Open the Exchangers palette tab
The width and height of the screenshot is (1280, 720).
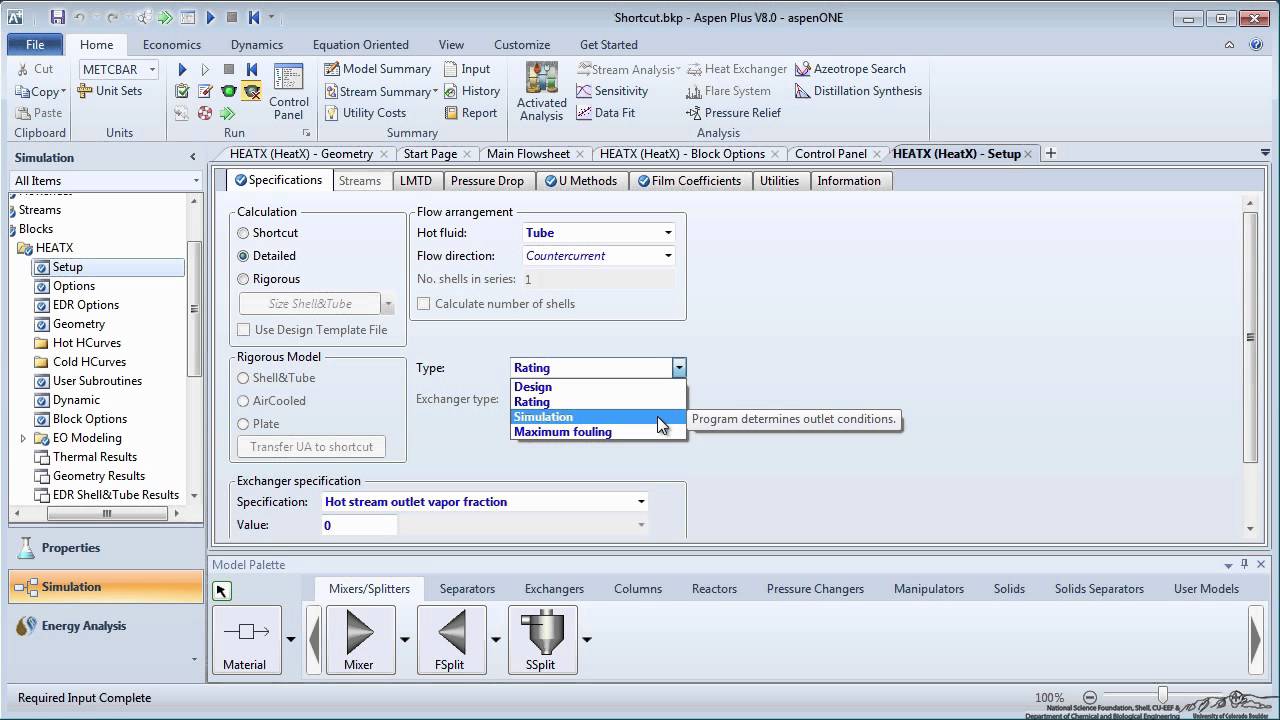tap(554, 589)
